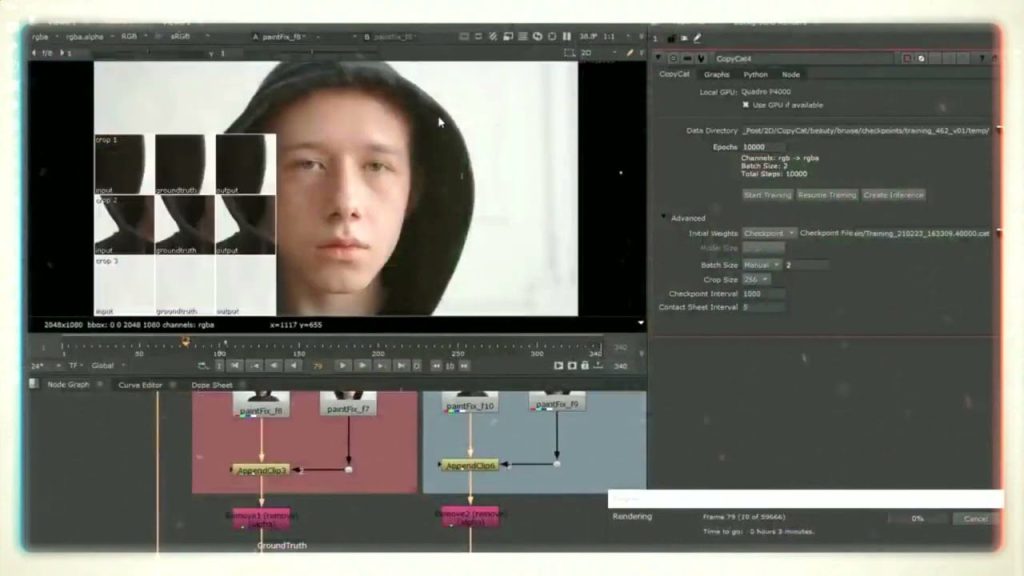Screen dimensions: 1024x576
Task: Collapse the Advanced section in CopyCat properties
Action: click(x=663, y=218)
